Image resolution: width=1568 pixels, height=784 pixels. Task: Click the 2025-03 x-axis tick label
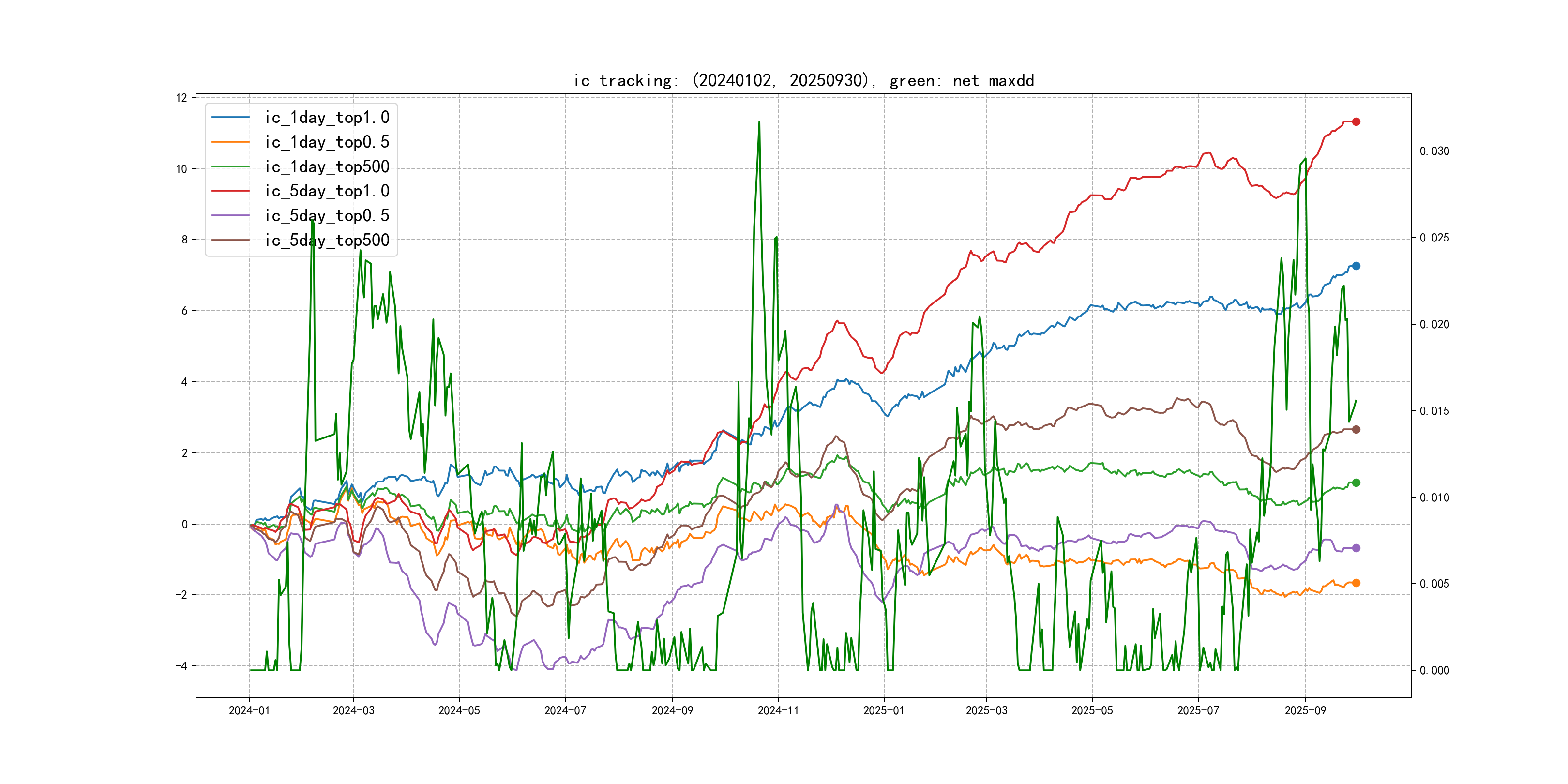[x=986, y=710]
